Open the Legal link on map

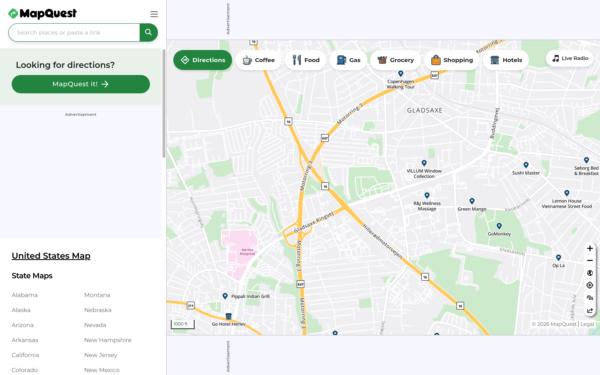pos(587,324)
